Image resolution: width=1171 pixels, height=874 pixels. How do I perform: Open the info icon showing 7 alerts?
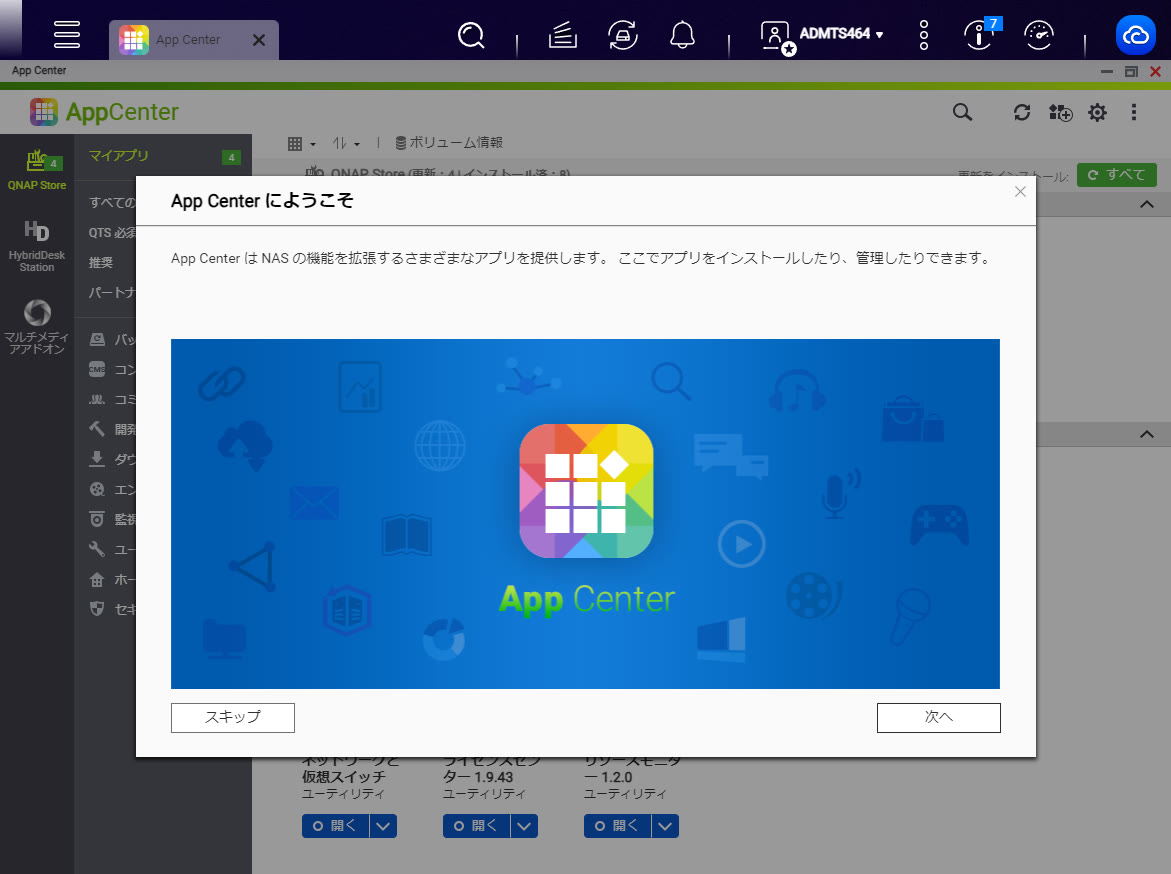[980, 34]
